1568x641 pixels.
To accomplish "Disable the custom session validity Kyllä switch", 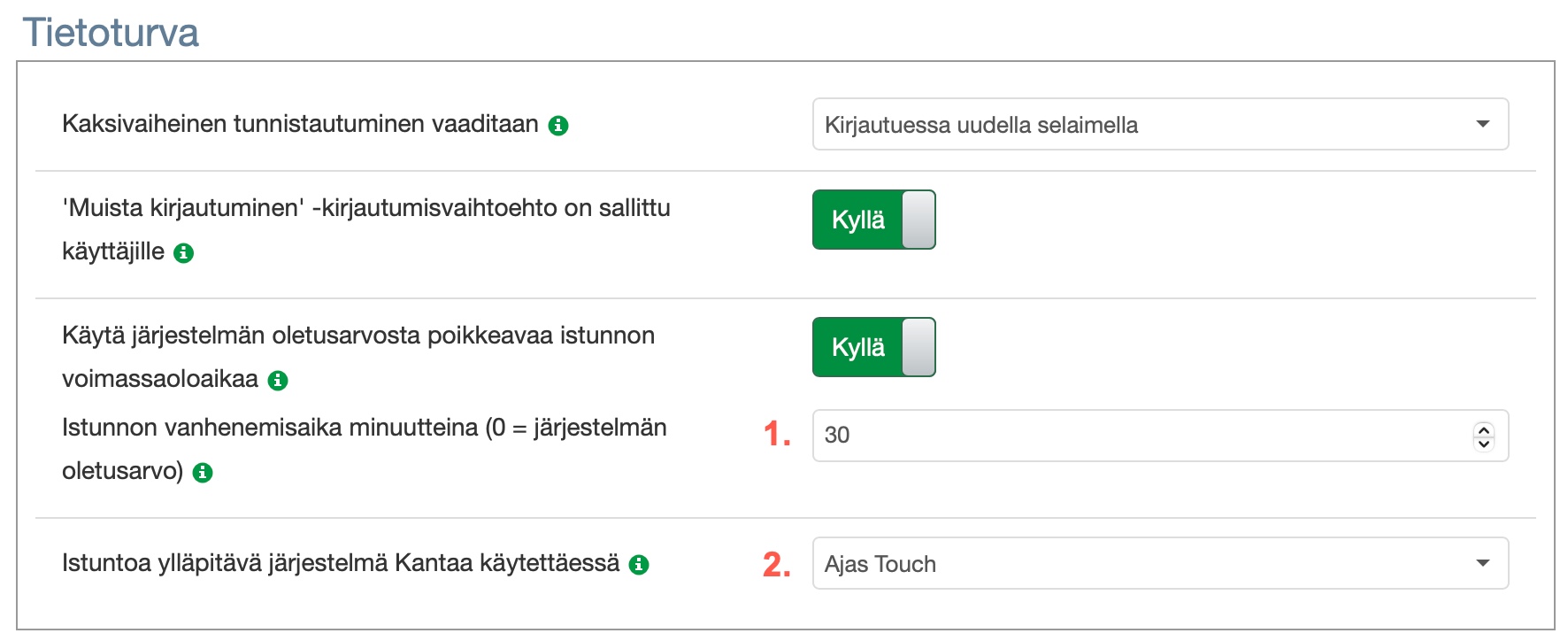I will pos(873,347).
